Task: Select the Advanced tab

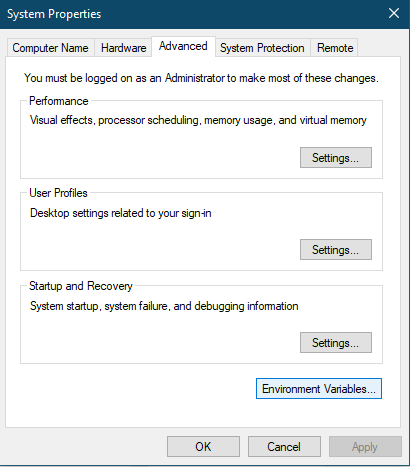Action: click(183, 46)
